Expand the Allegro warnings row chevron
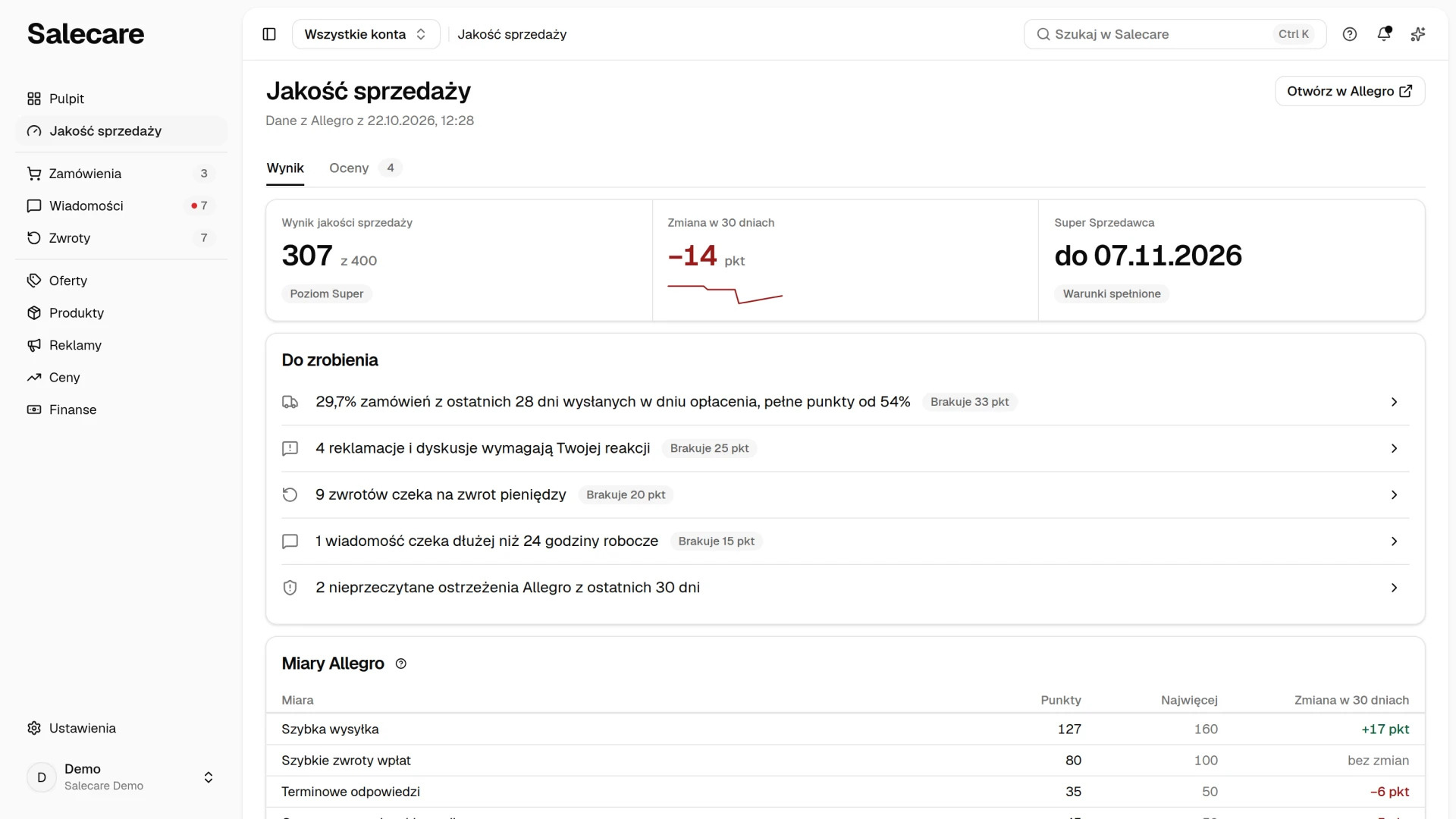 coord(1394,588)
